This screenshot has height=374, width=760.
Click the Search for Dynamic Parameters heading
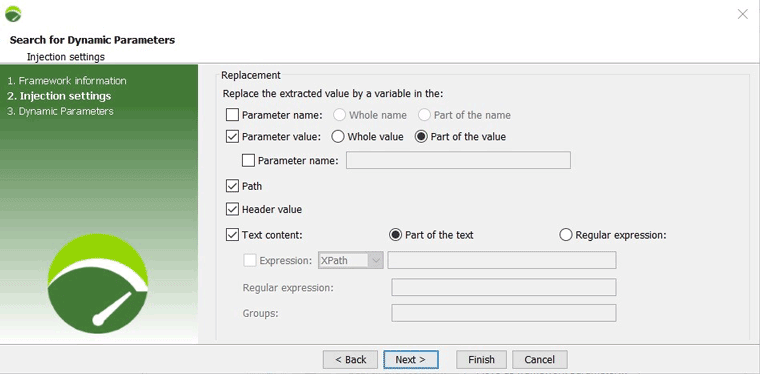[92, 40]
